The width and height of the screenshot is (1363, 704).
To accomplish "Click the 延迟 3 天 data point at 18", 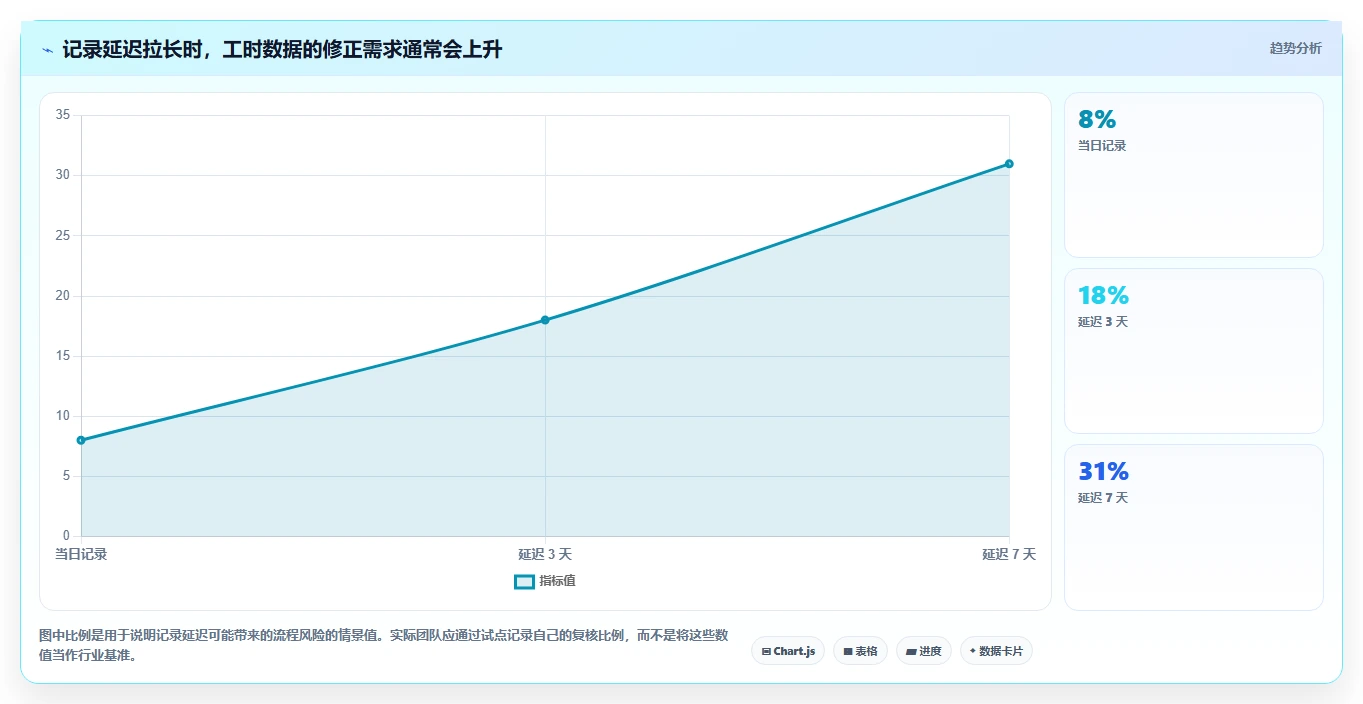I will point(545,320).
